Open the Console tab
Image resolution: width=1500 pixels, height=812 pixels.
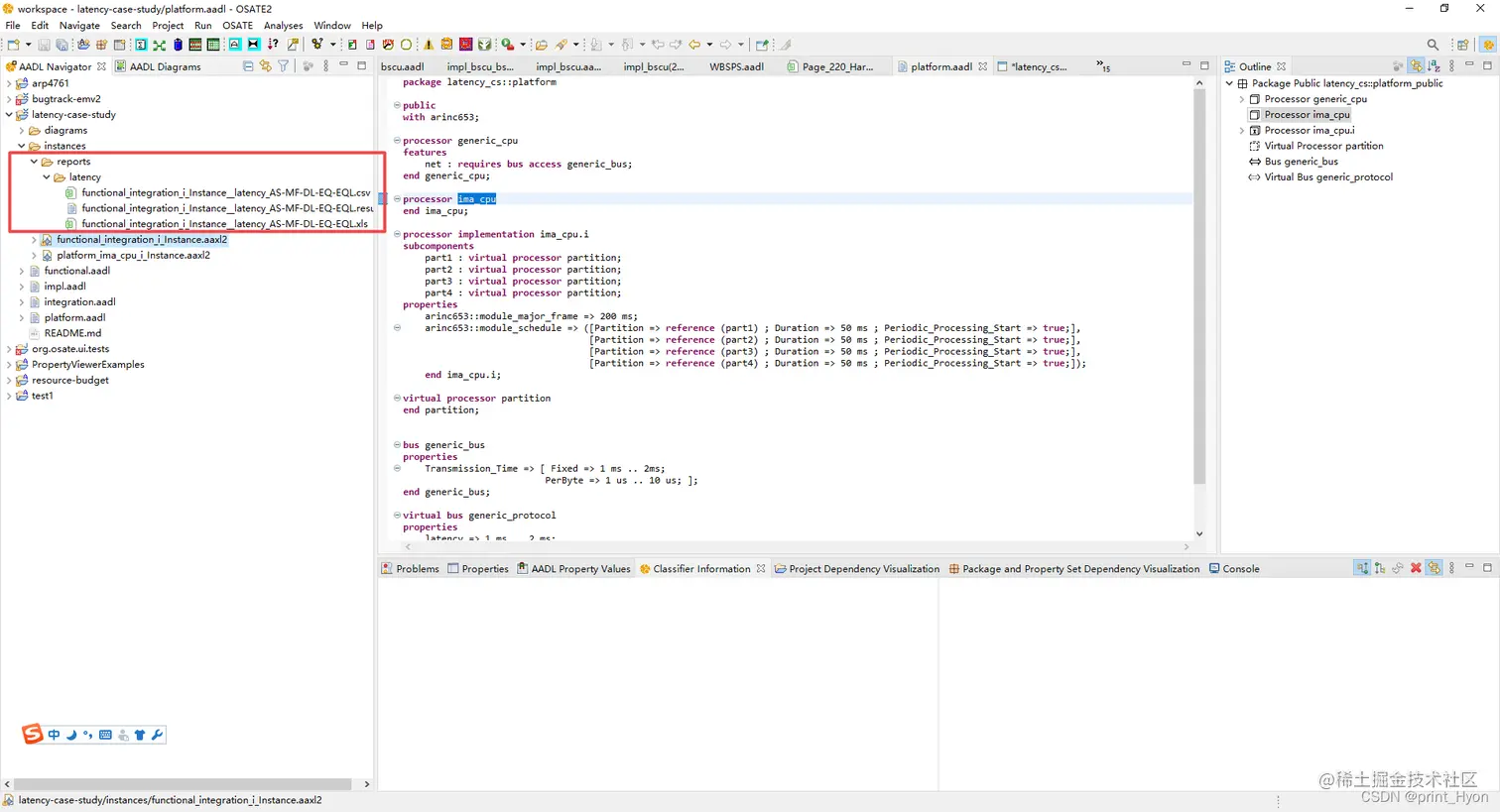1234,568
